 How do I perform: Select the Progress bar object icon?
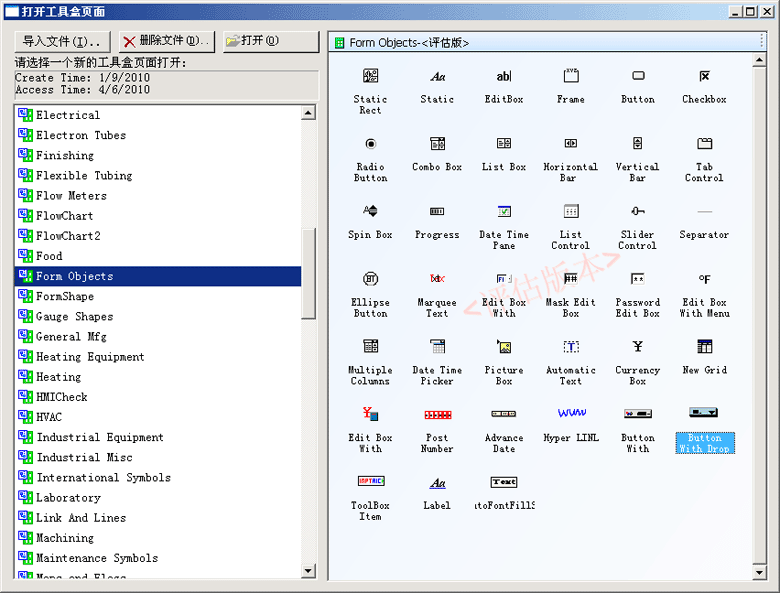[x=437, y=212]
